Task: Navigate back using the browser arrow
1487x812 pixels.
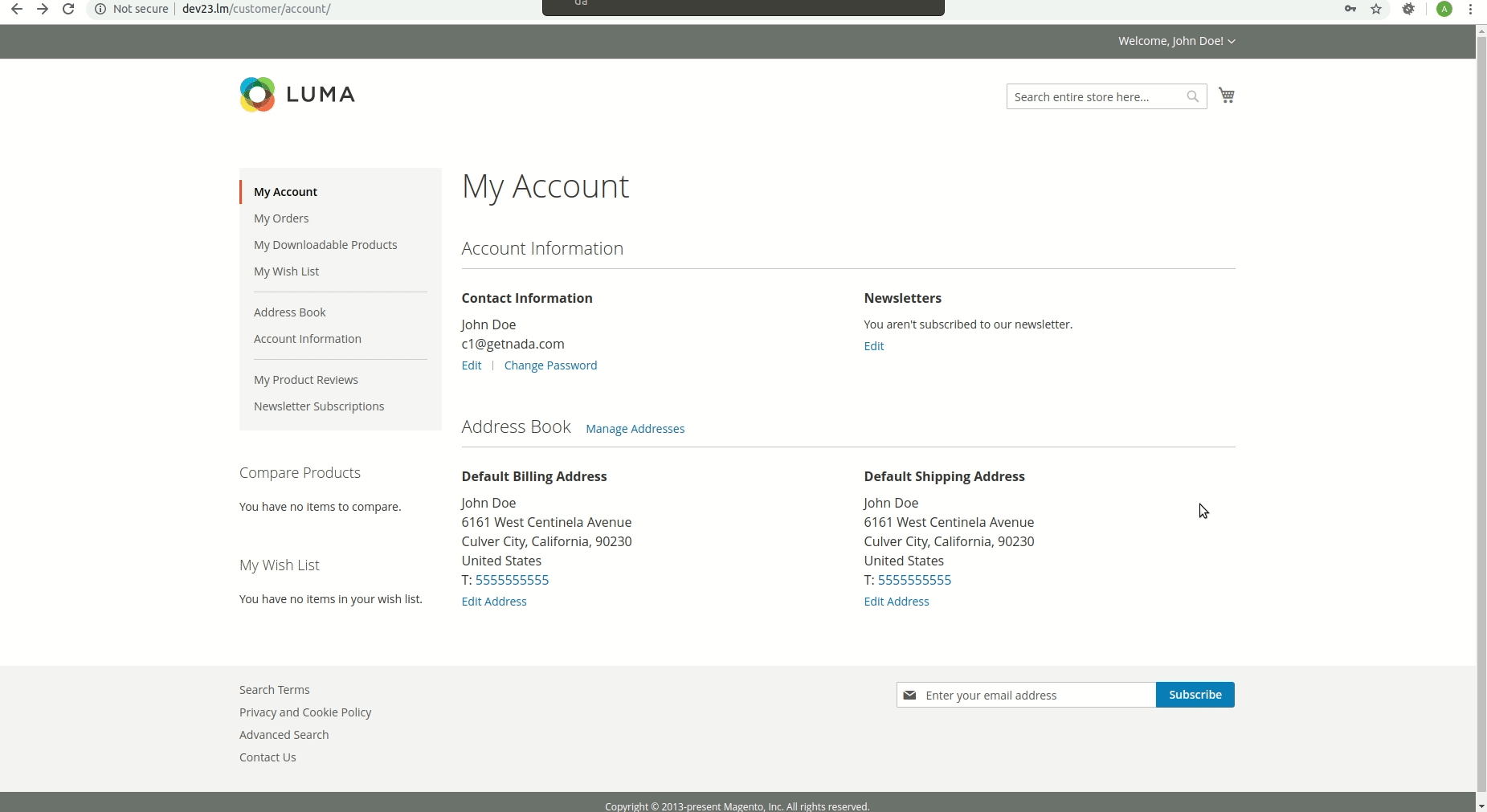Action: tap(17, 9)
